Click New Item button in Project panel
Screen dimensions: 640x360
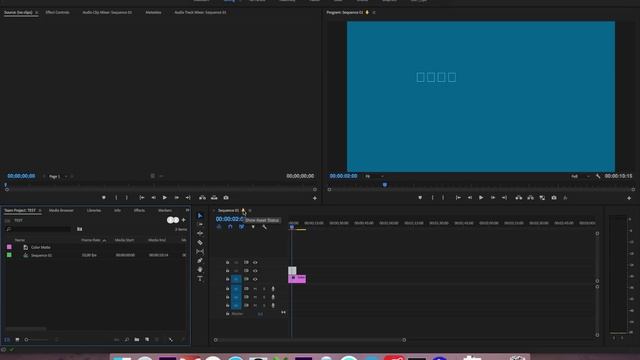click(x=147, y=340)
